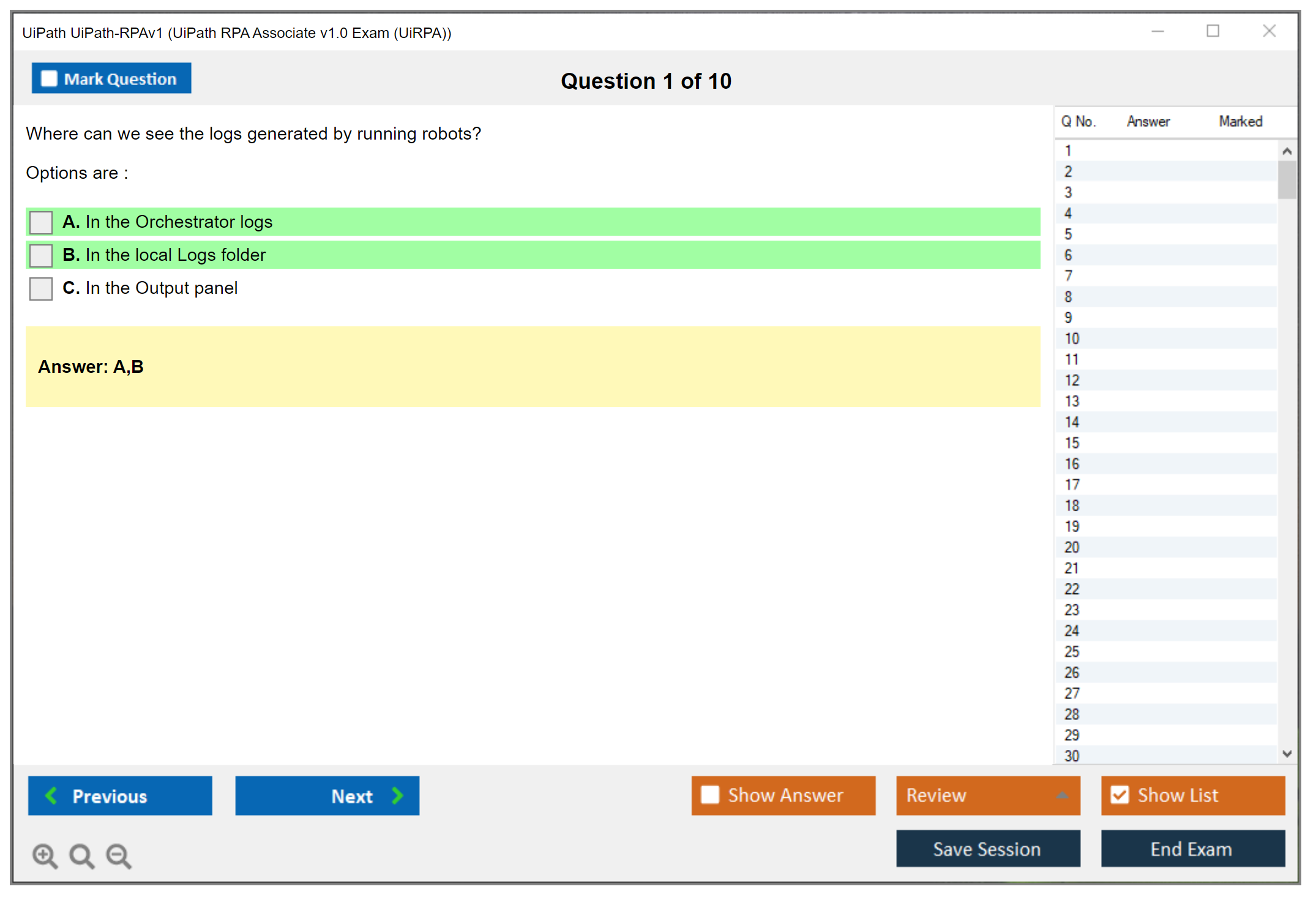Check option A Orchestrator logs
This screenshot has height=900, width=1316.
tap(41, 222)
